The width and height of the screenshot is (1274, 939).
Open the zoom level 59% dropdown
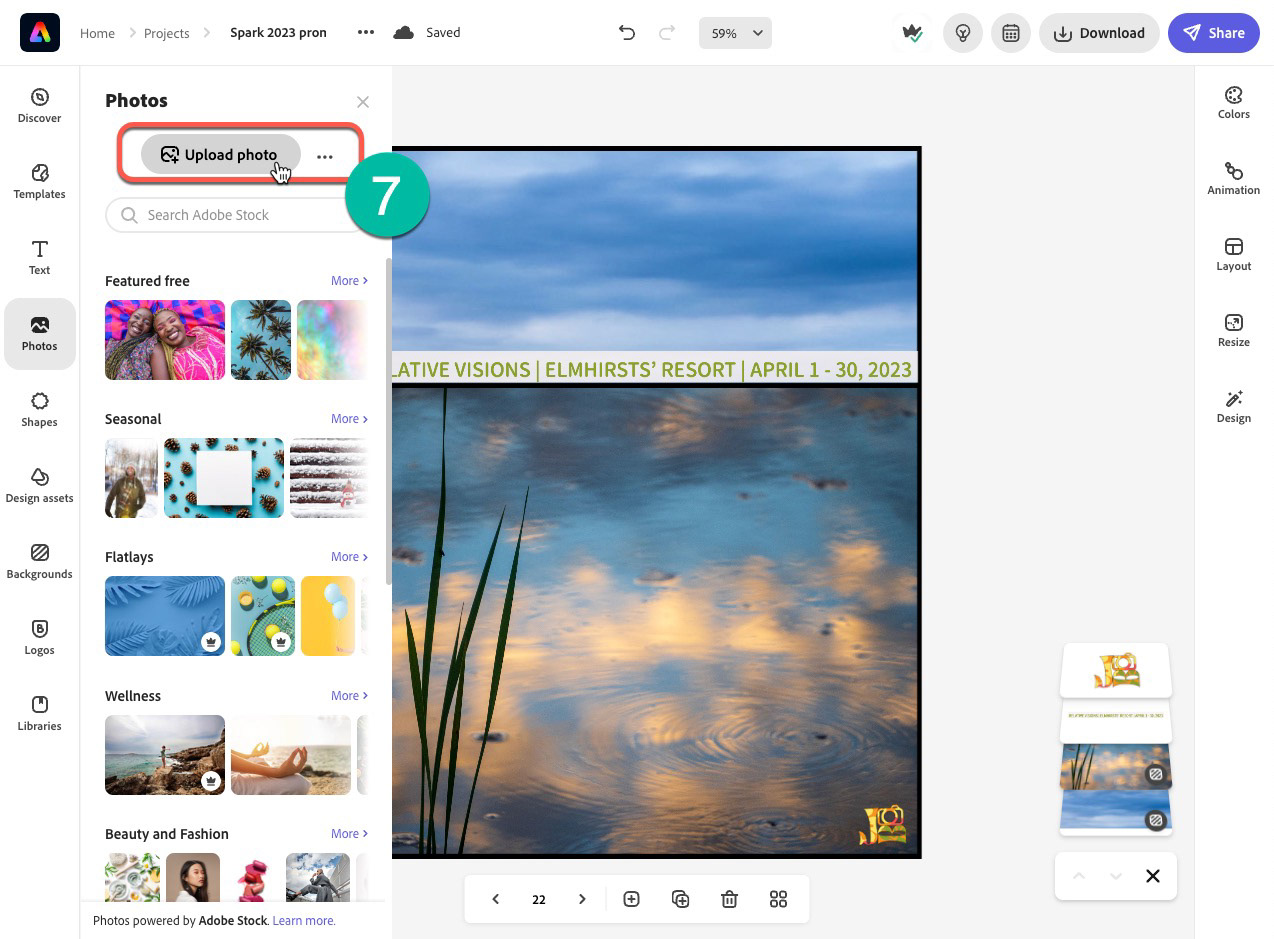pos(736,33)
